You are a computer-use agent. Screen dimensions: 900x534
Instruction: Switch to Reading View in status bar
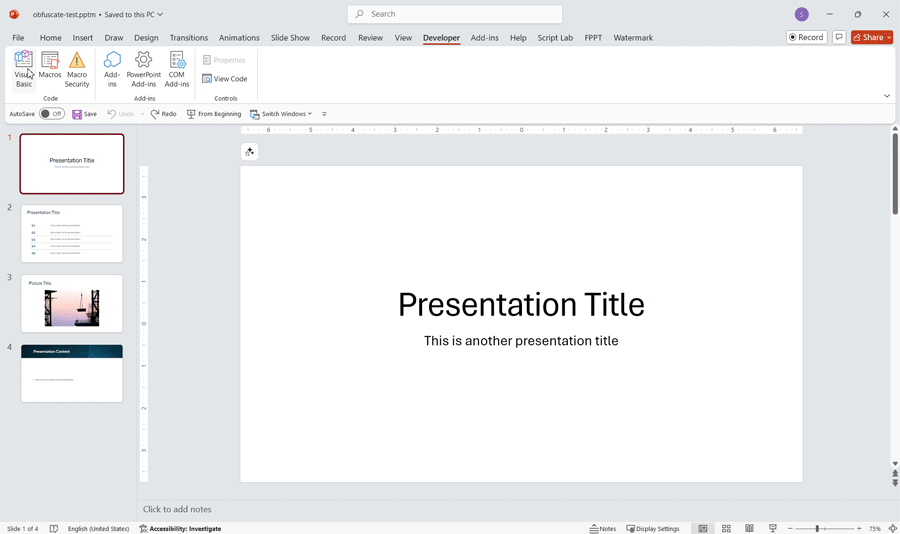click(749, 528)
